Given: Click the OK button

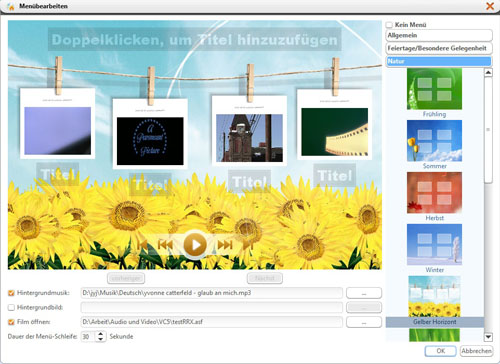Looking at the screenshot, I should coord(440,351).
